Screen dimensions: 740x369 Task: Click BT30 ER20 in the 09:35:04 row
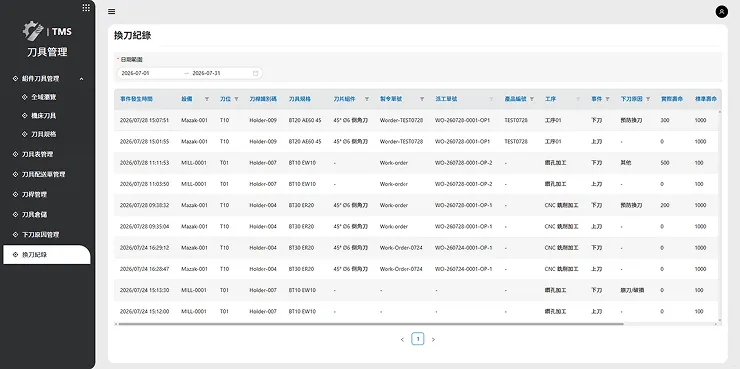coord(301,226)
